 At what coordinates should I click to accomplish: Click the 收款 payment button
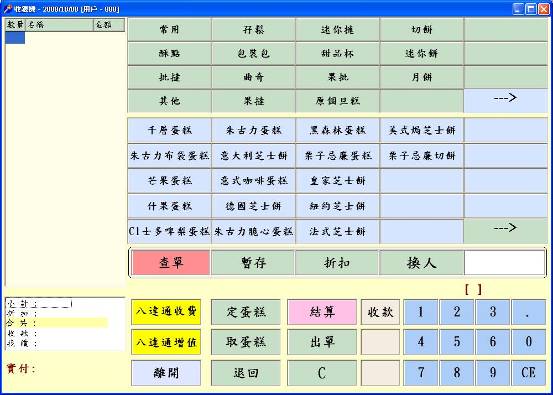click(380, 312)
